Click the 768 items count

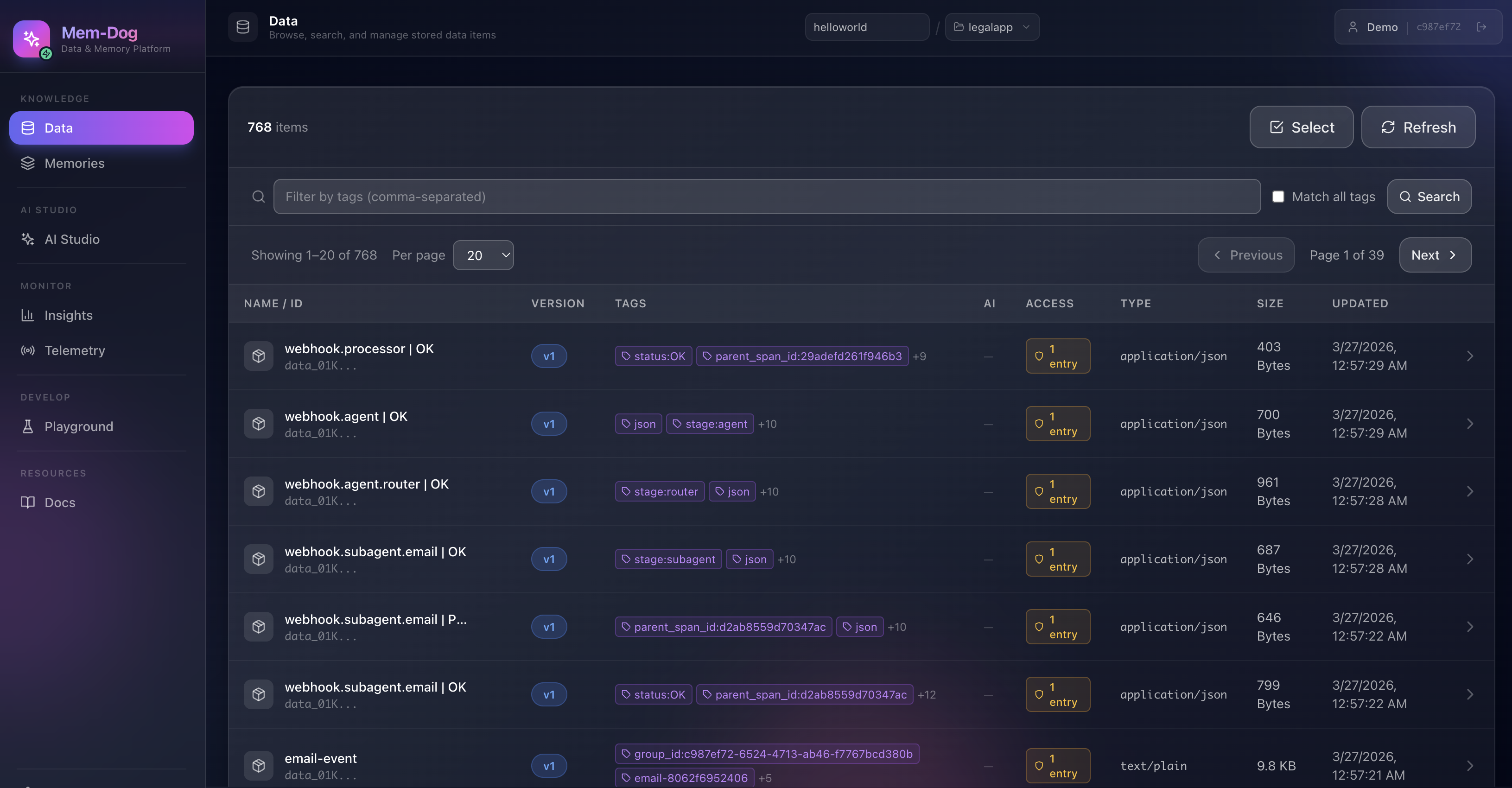coord(277,127)
